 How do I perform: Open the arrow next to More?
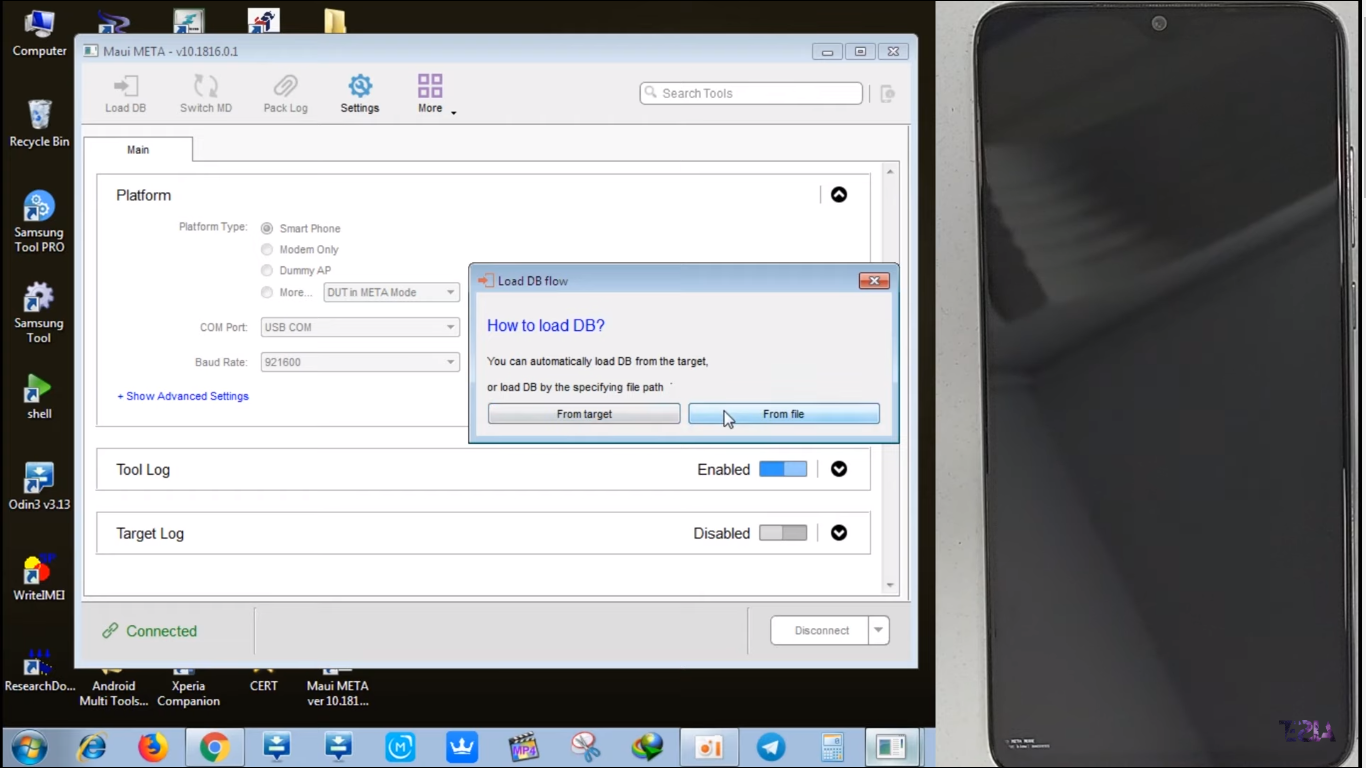point(453,112)
